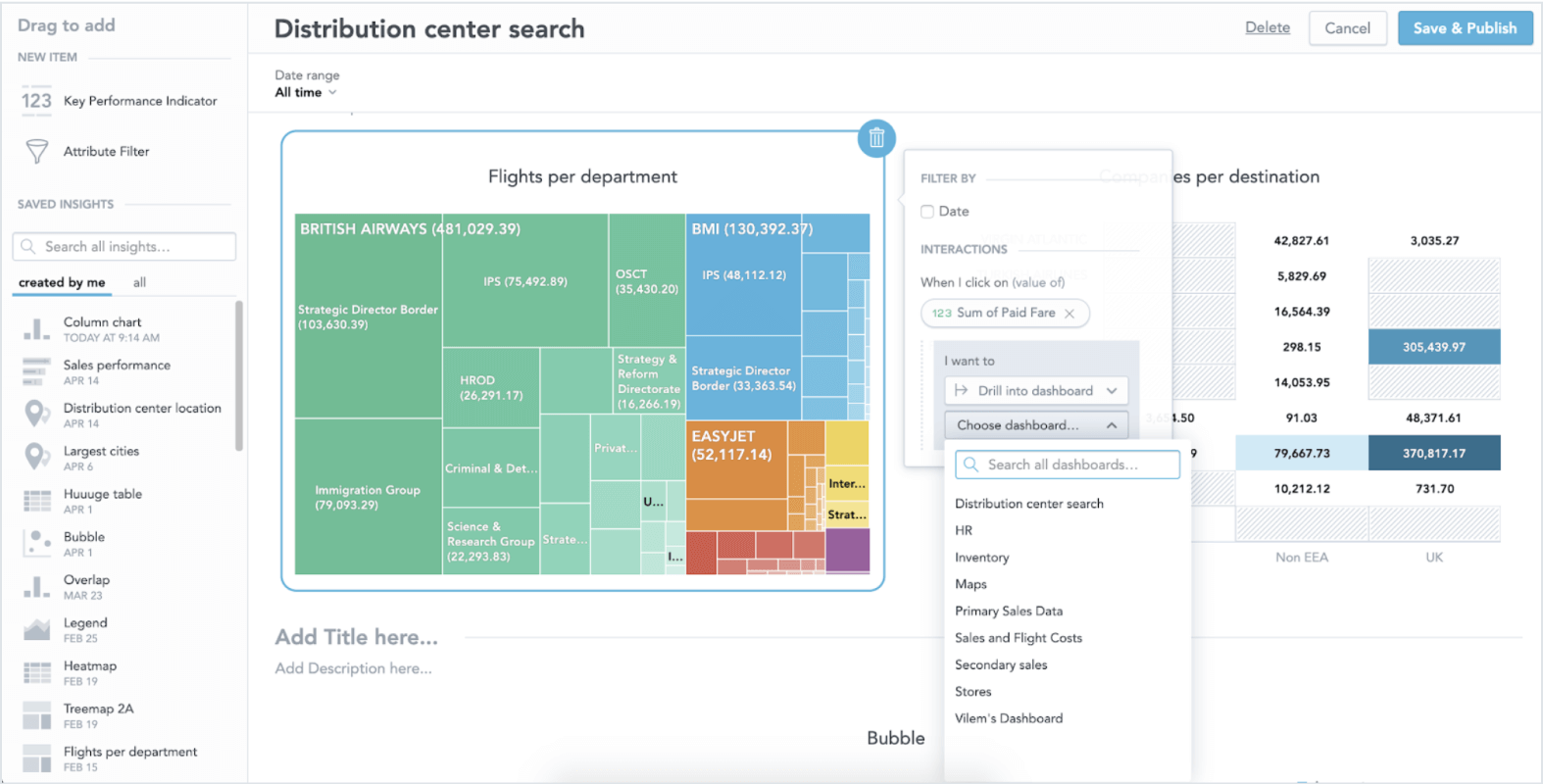Click the search icon in dashboards search
Viewport: 1543px width, 784px height.
pos(971,465)
